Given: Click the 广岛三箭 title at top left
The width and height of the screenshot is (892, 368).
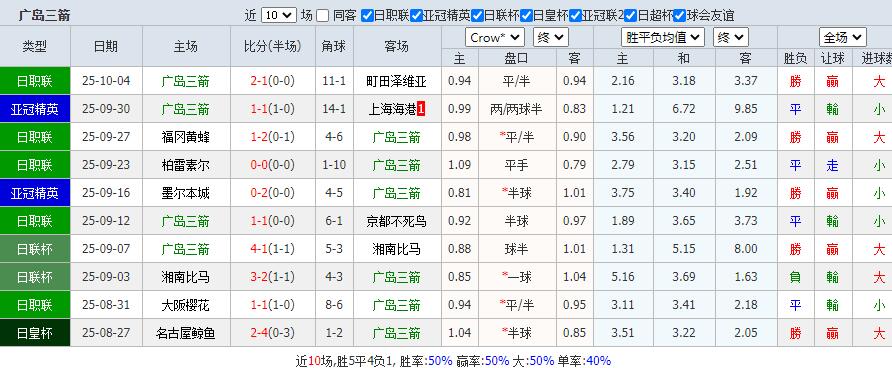Looking at the screenshot, I should tap(44, 15).
